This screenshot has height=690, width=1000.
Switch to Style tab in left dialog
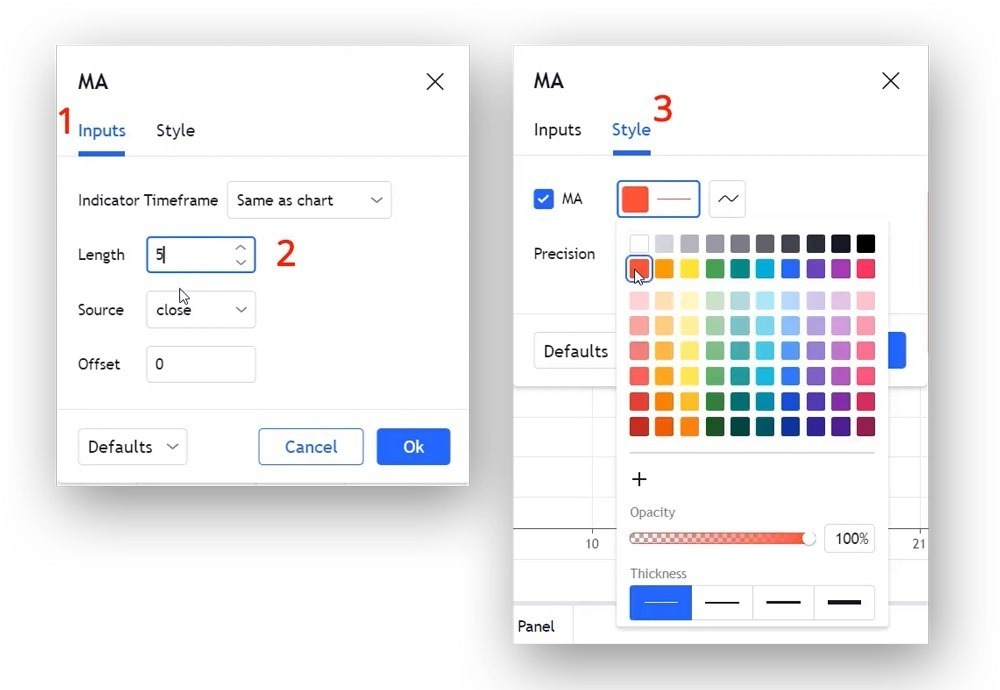click(x=175, y=131)
